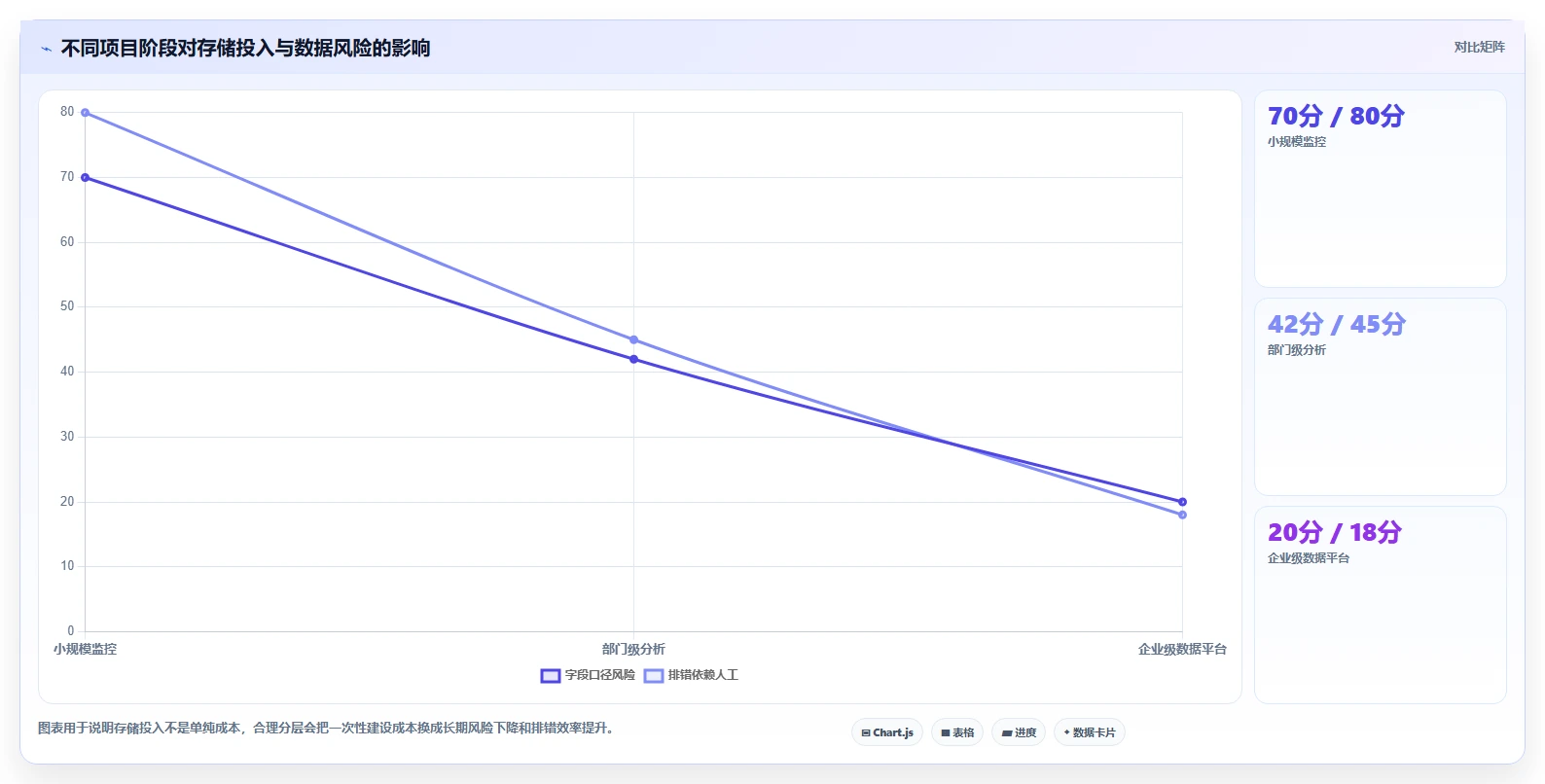Click the y-axis value 10

pos(67,566)
